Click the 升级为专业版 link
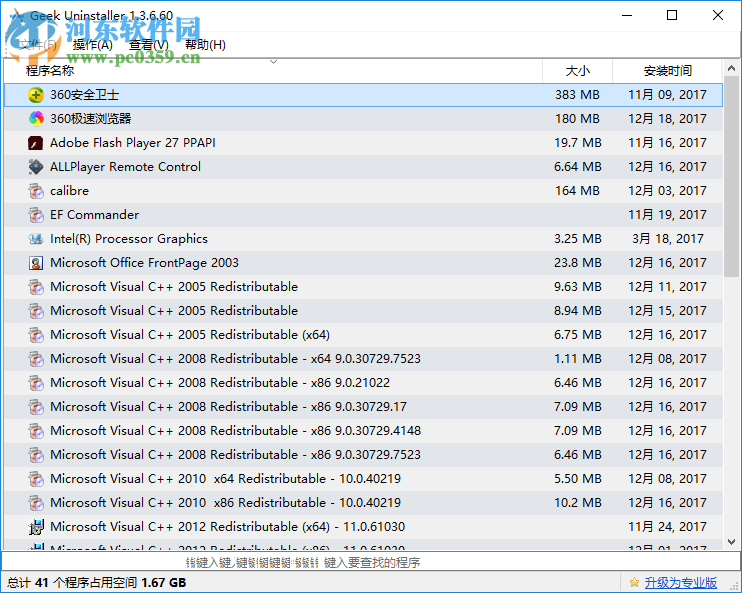 coord(680,583)
